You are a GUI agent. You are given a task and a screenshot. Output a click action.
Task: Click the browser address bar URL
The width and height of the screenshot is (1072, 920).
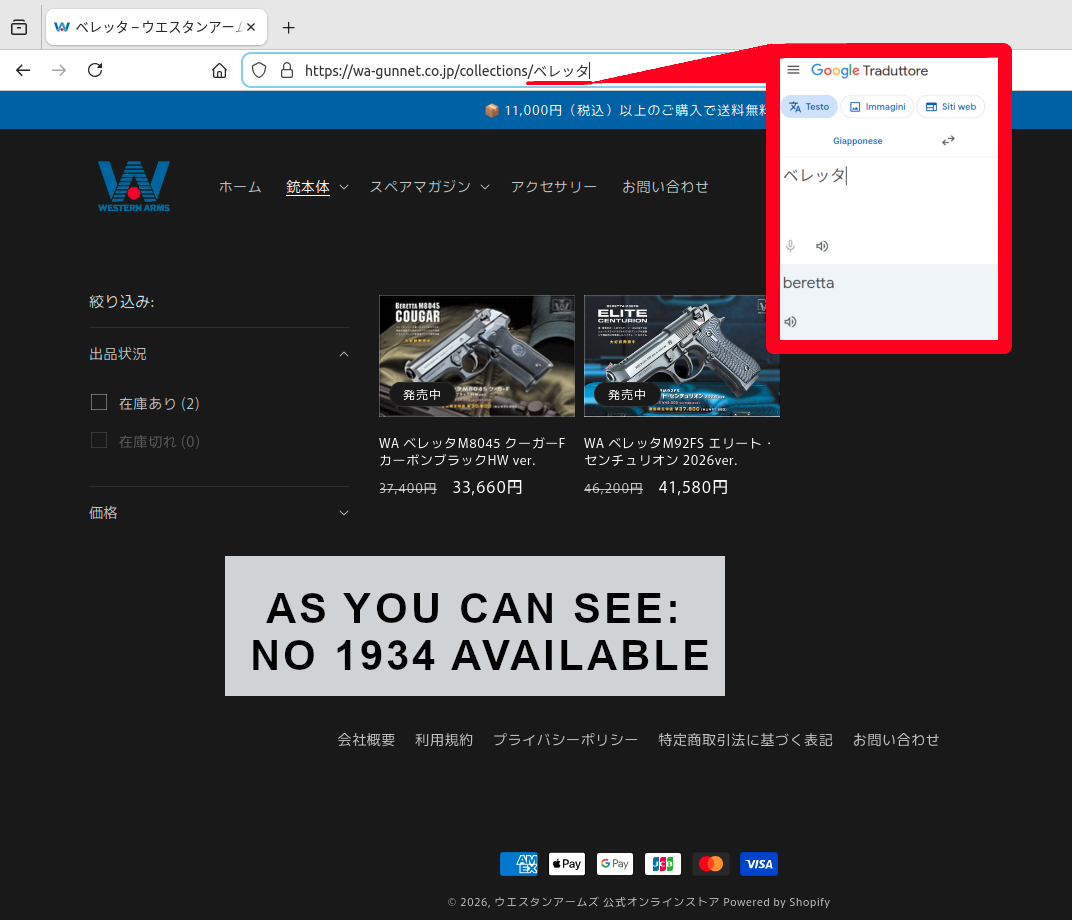(447, 70)
